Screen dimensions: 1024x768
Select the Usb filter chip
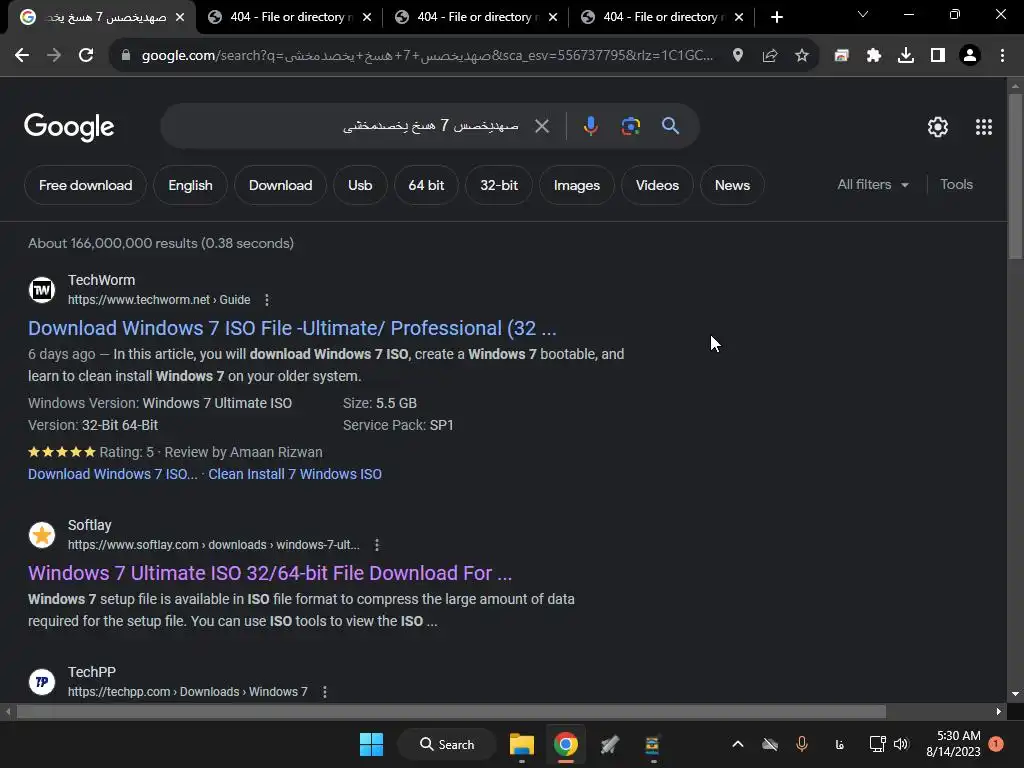[360, 185]
